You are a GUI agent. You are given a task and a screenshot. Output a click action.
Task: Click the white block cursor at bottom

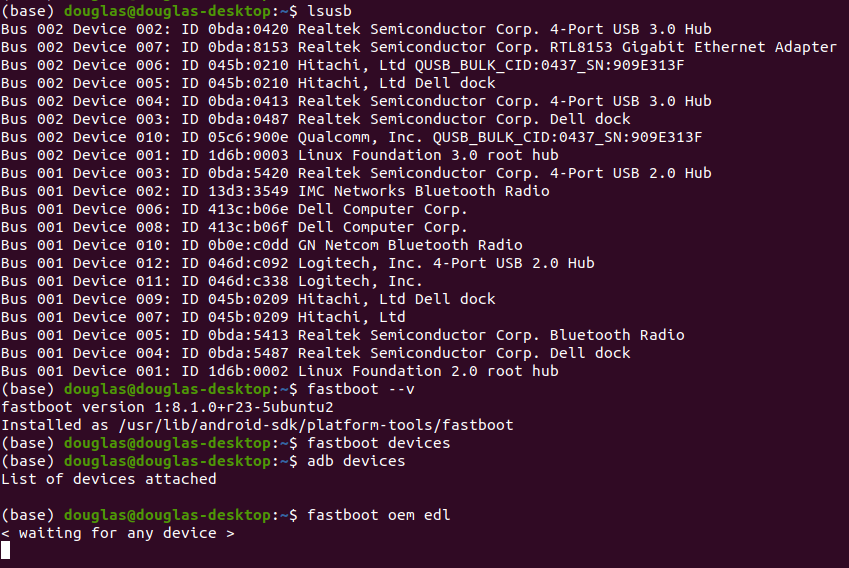click(5, 550)
